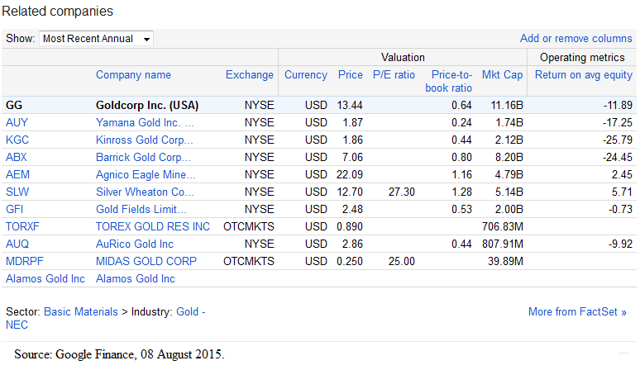Screen dimensions: 640x370
Task: Open Gold Fields Limit company link
Action: (141, 209)
